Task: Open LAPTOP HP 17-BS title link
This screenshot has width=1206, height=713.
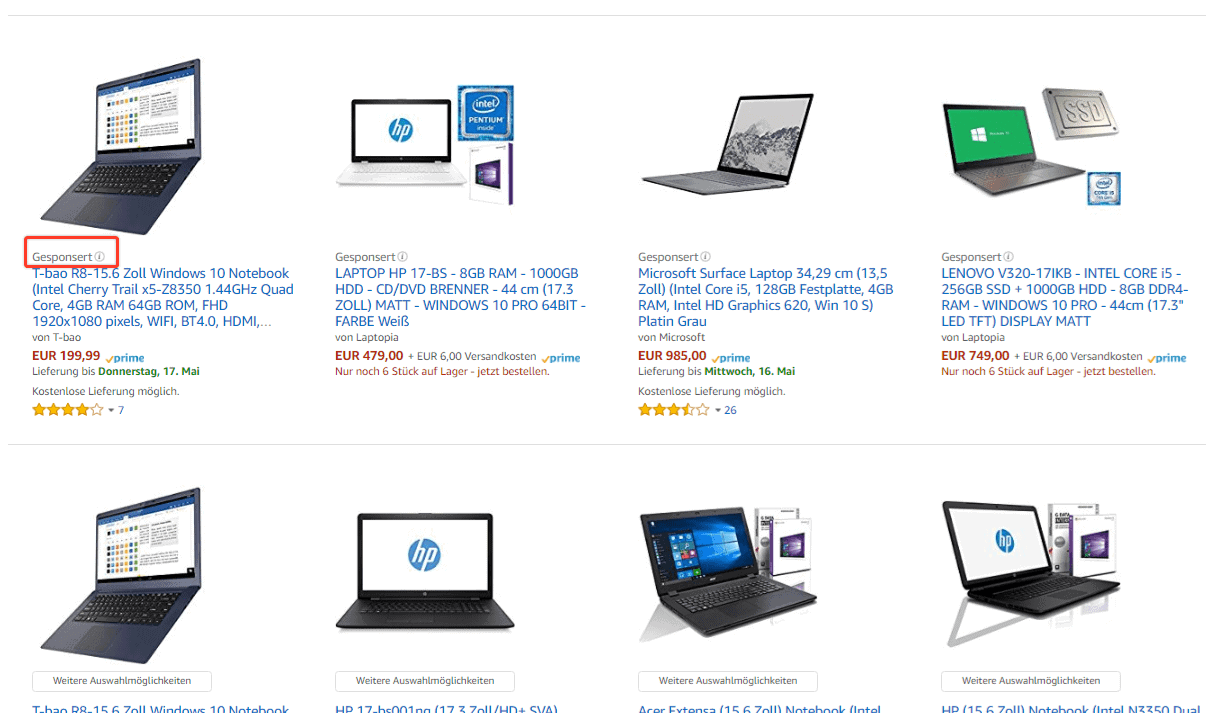Action: tap(461, 297)
